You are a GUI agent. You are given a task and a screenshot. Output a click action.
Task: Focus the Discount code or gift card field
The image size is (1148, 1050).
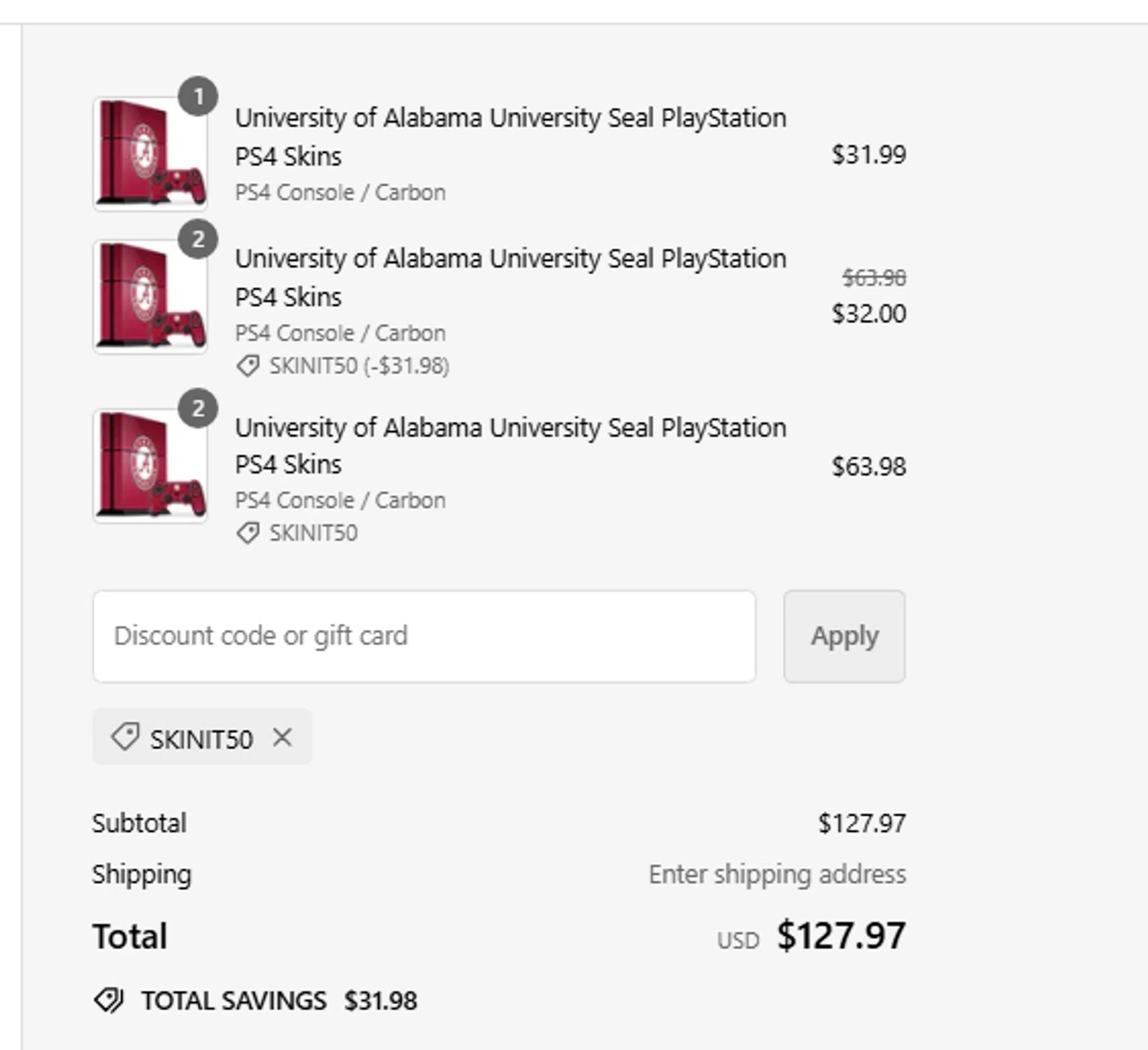(424, 636)
